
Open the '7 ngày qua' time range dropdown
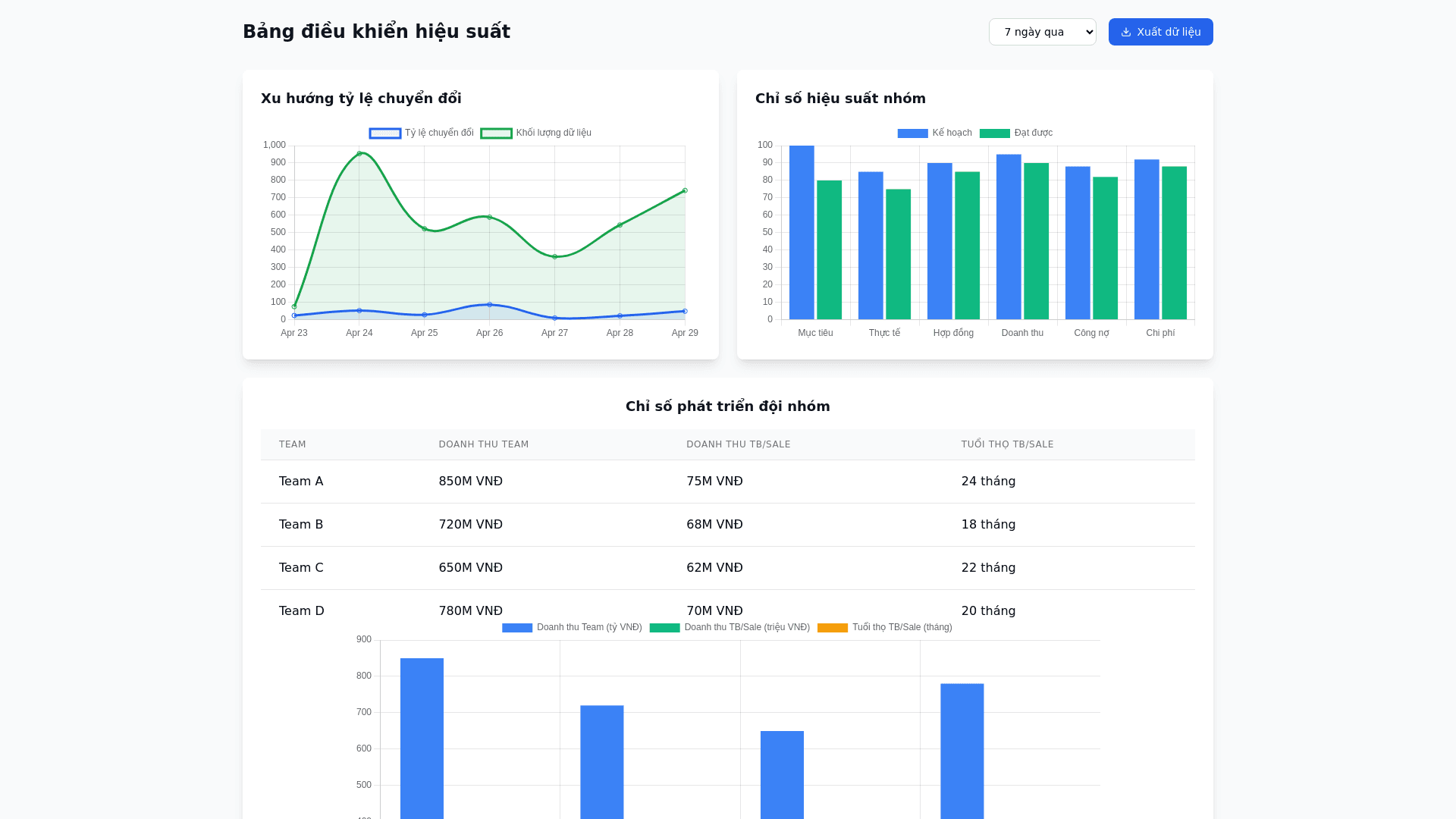tap(1042, 32)
